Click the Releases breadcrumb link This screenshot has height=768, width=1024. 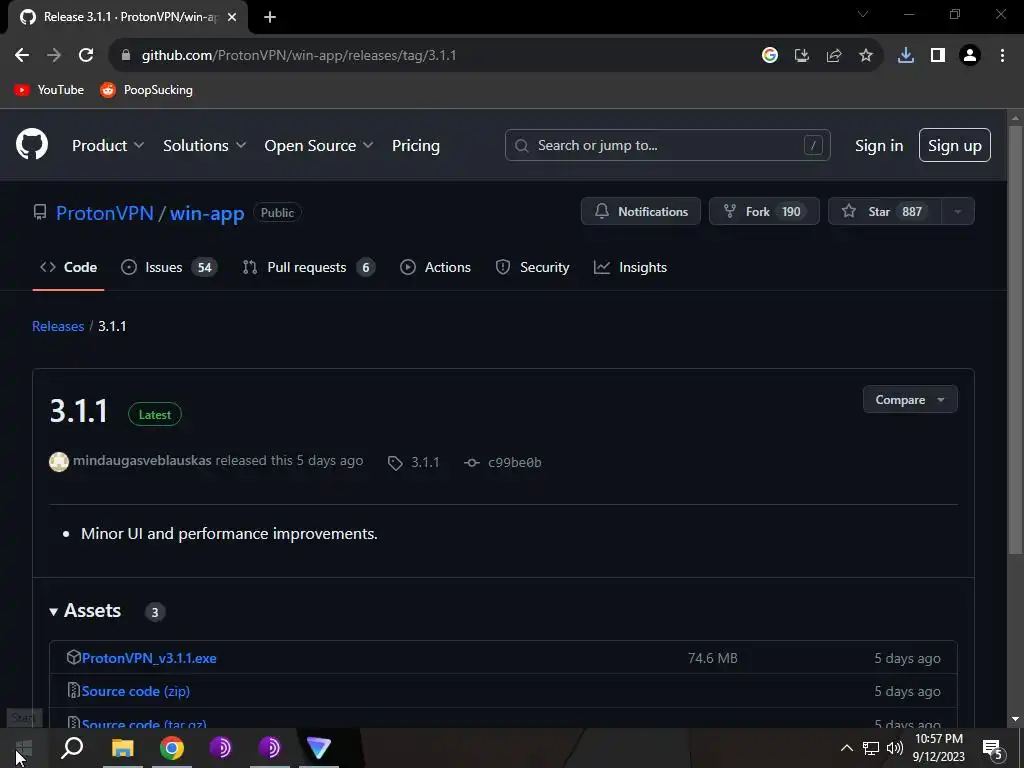[x=58, y=326]
